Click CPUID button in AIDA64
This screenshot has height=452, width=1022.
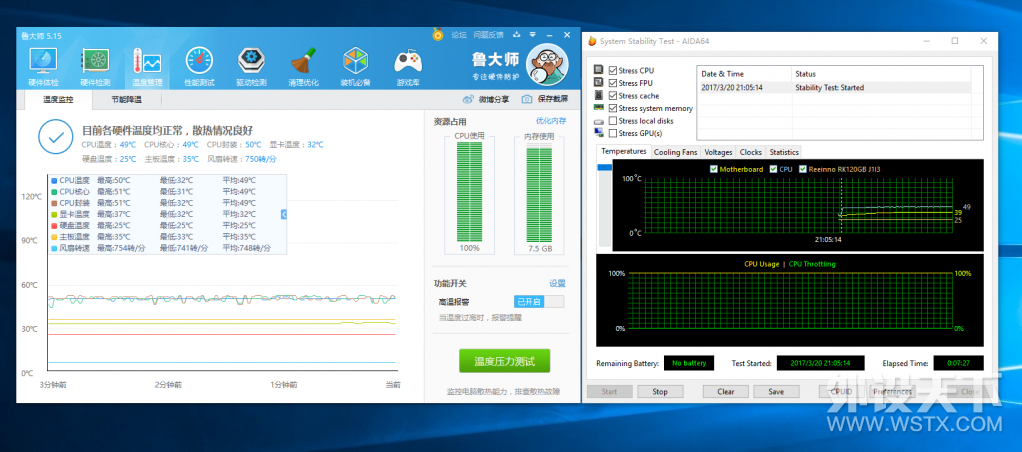[841, 392]
